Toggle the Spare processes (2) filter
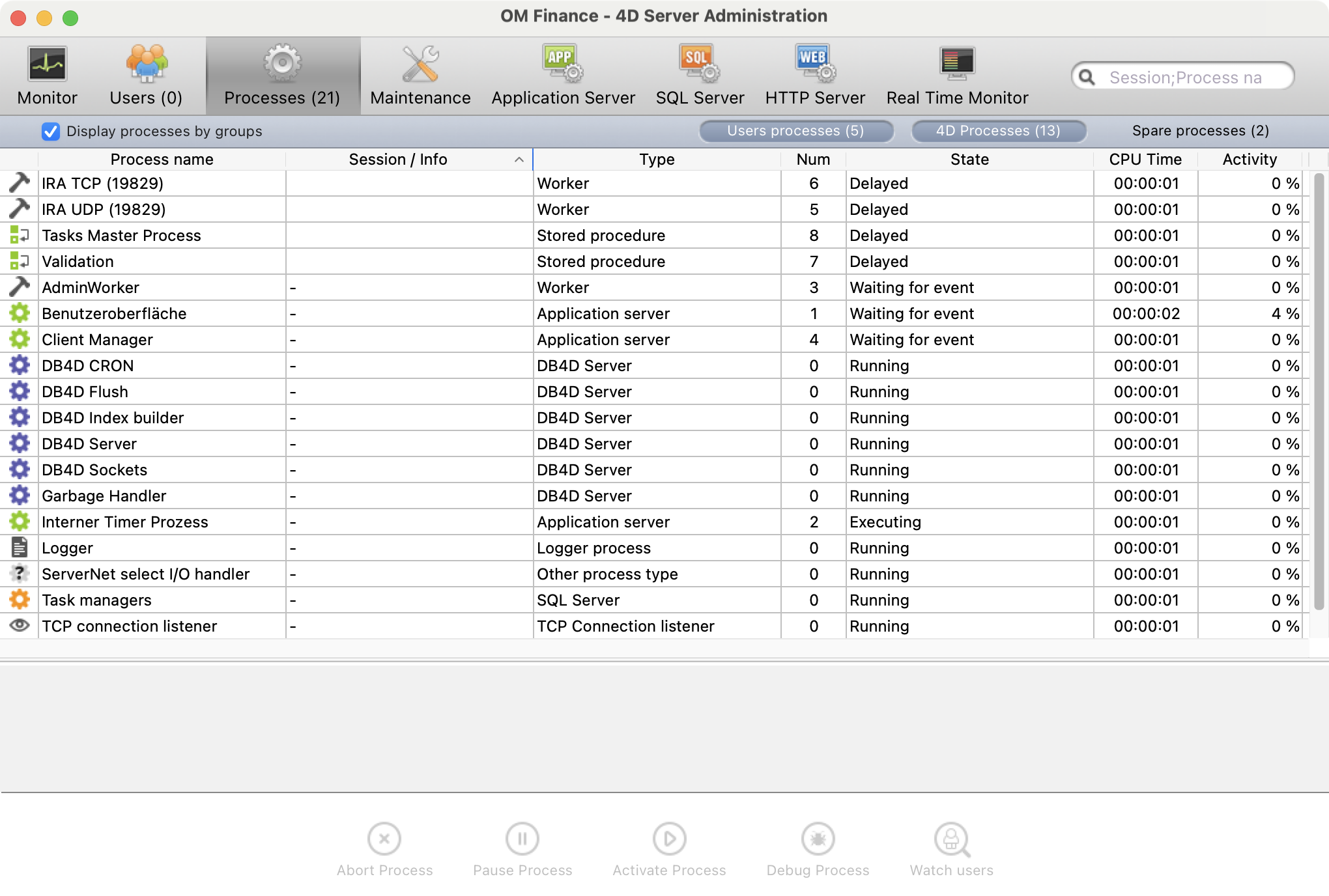Image resolution: width=1329 pixels, height=896 pixels. pyautogui.click(x=1200, y=131)
